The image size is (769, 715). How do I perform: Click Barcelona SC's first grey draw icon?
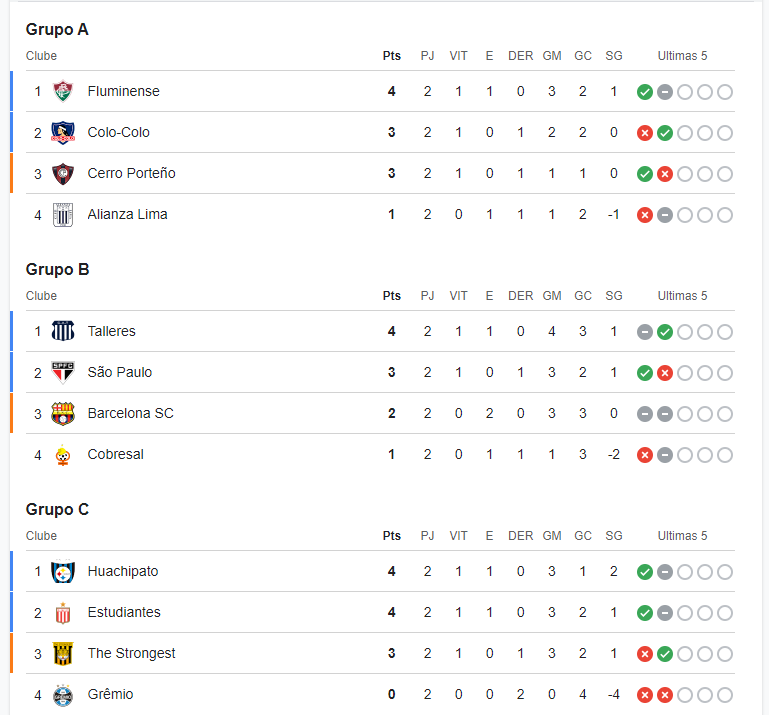click(644, 414)
